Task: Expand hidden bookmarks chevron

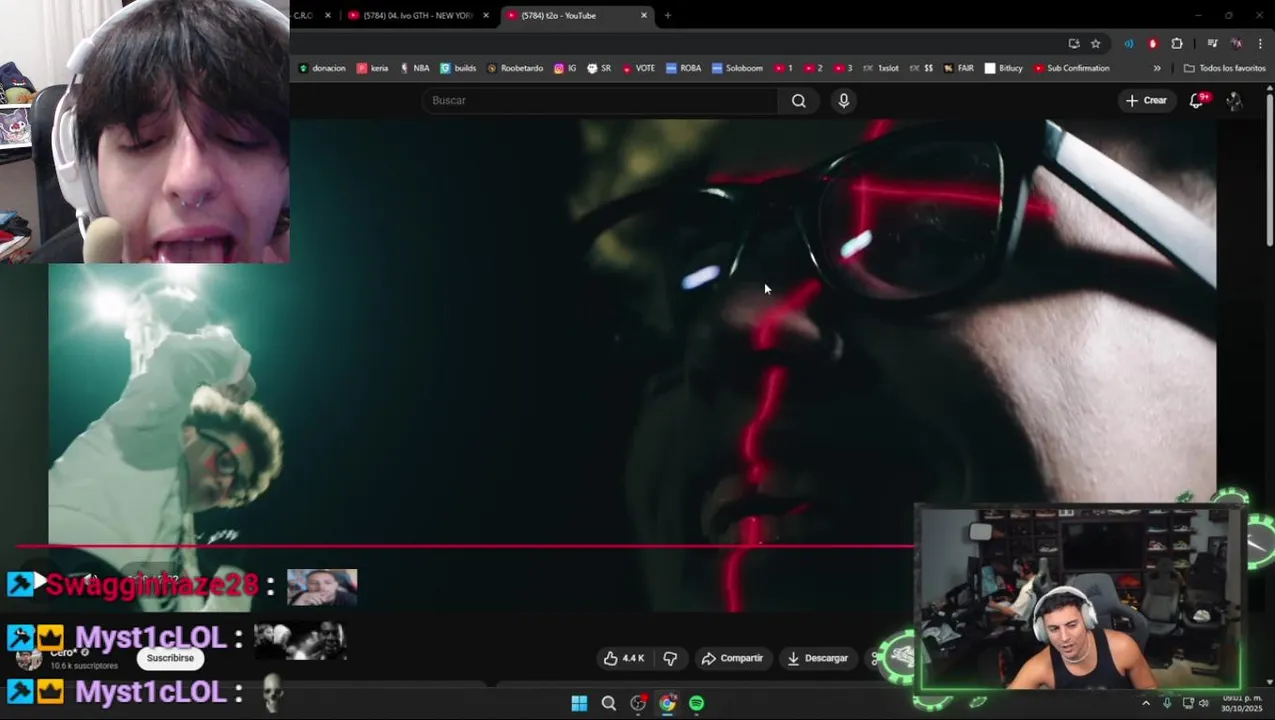Action: point(1157,68)
